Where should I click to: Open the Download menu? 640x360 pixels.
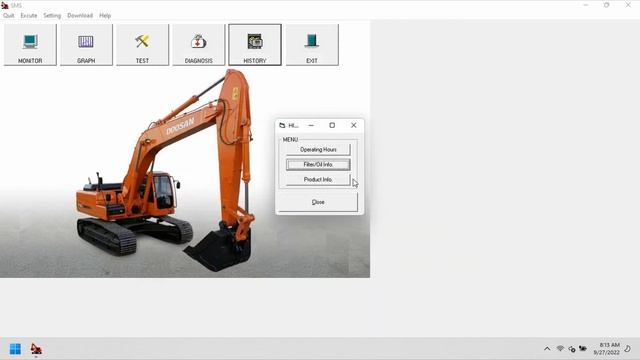pos(80,16)
